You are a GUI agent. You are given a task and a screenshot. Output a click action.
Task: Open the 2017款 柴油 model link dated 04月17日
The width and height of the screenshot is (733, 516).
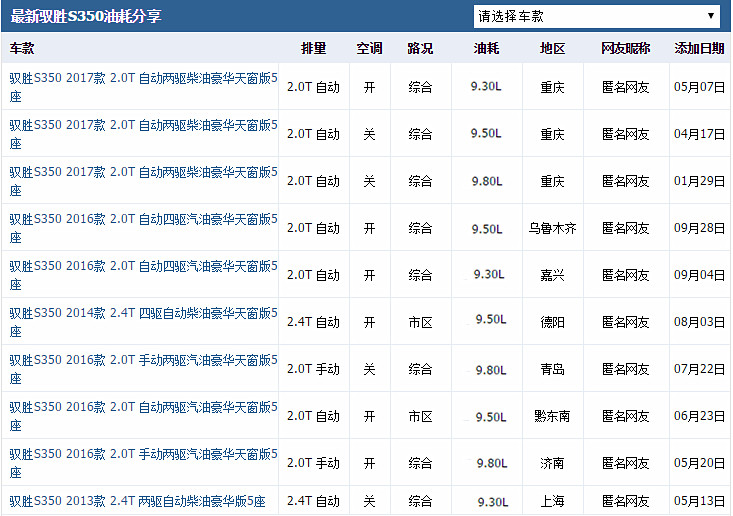click(x=144, y=134)
